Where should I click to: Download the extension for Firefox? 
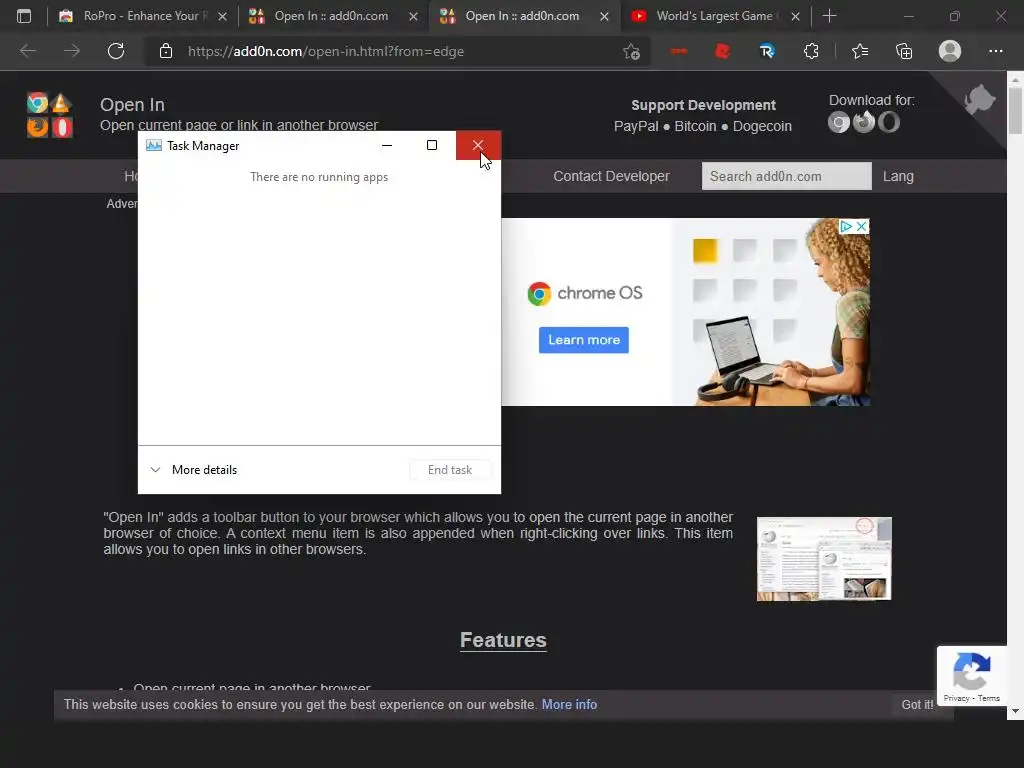click(864, 122)
